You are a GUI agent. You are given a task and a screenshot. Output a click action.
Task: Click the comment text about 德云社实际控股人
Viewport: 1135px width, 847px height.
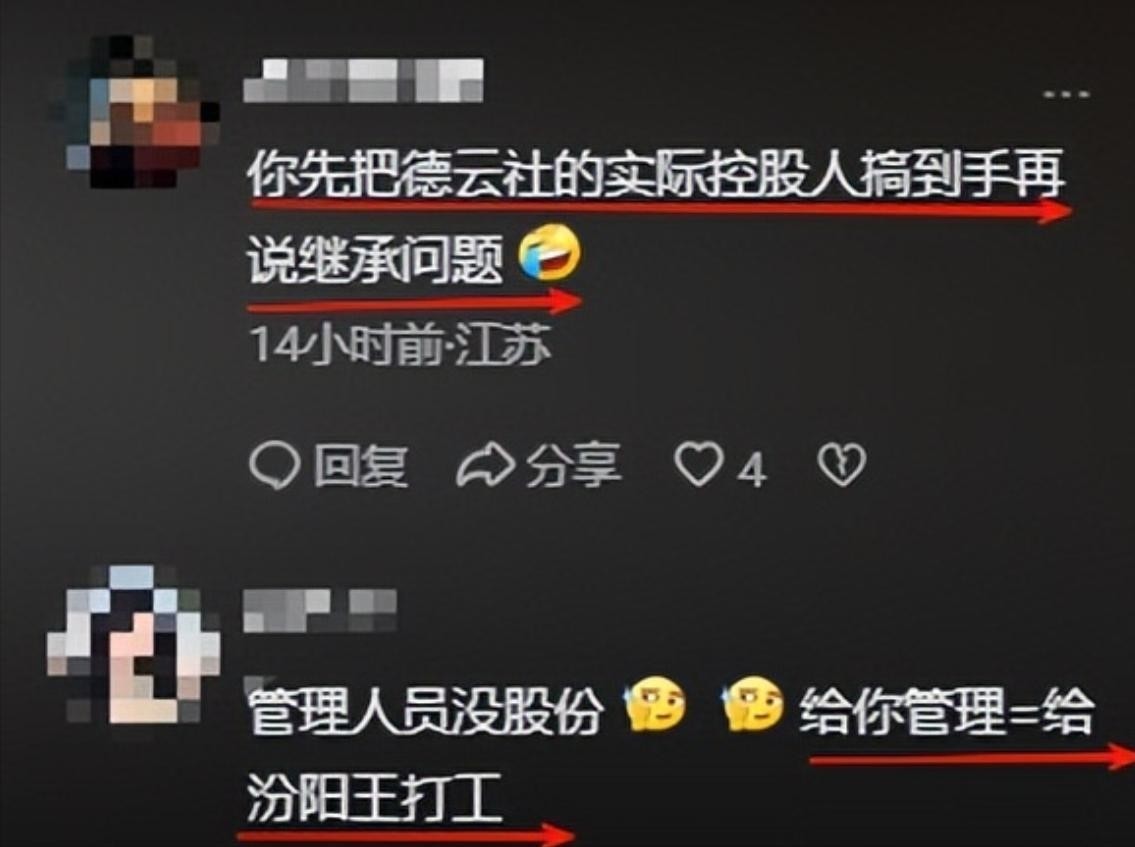(x=656, y=174)
